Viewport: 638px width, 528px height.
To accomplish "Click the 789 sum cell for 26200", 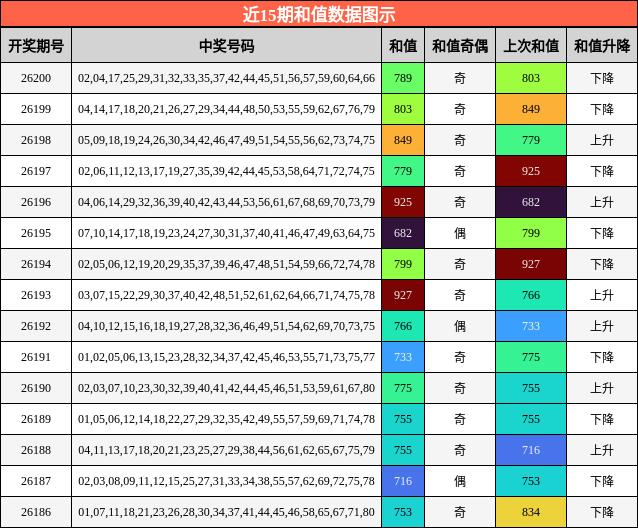I will (x=403, y=78).
